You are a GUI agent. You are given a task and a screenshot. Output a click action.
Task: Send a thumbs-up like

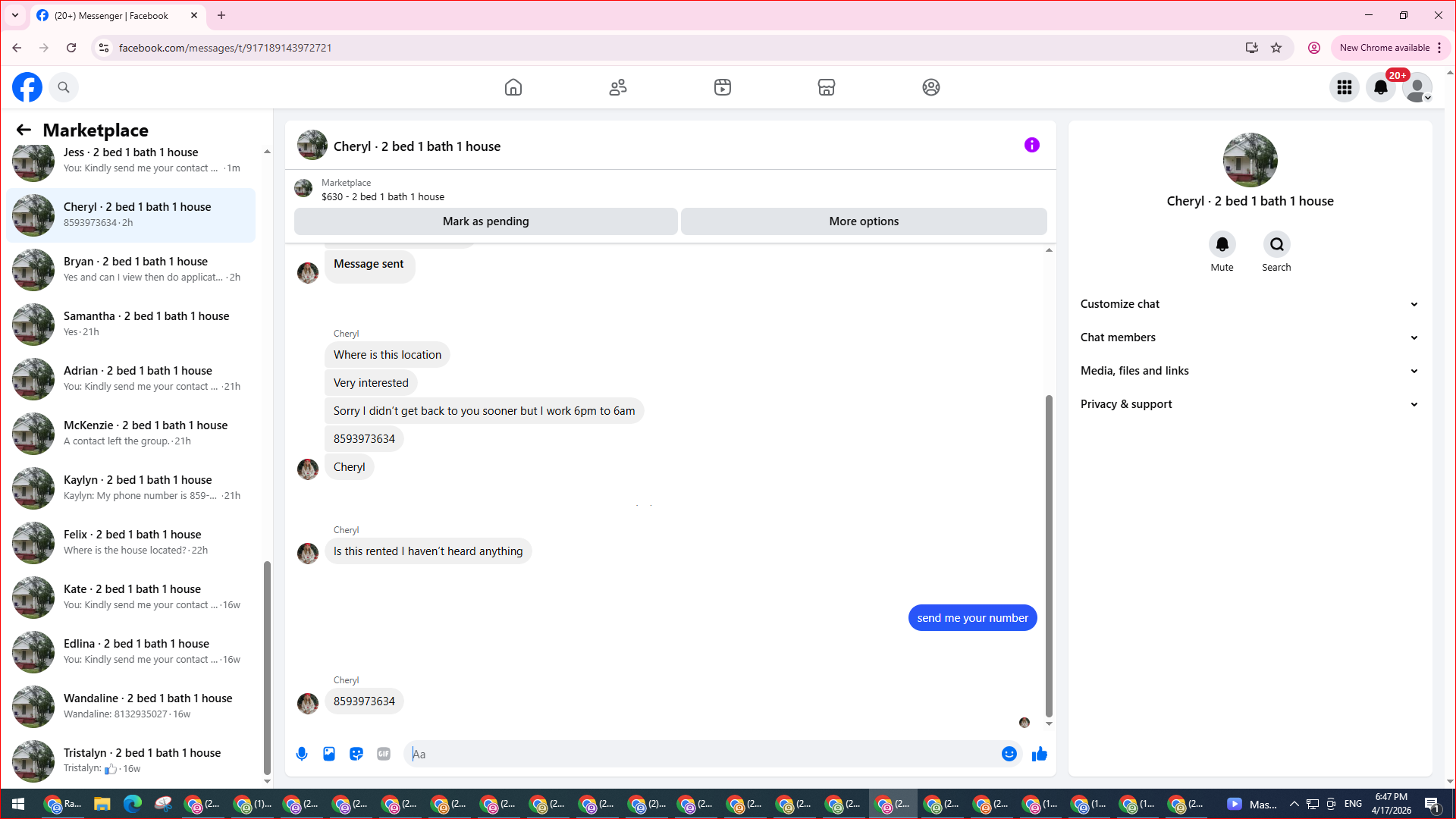(1040, 754)
